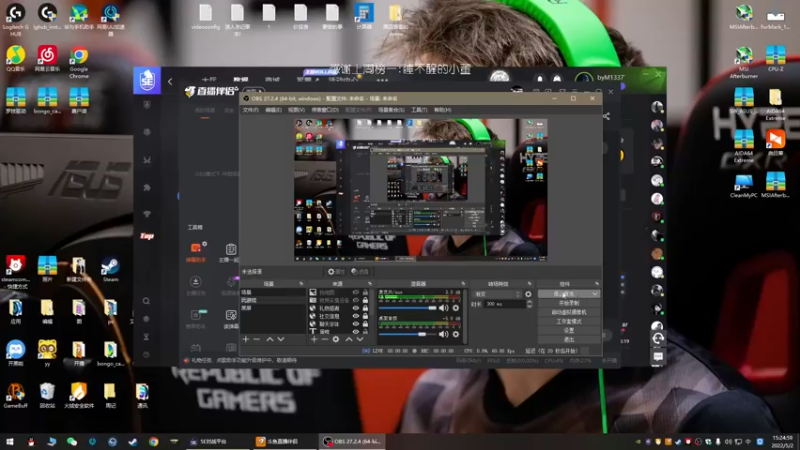Image resolution: width=800 pixels, height=450 pixels.
Task: Open 桌面音频 audio settings gear
Action: pos(456,334)
